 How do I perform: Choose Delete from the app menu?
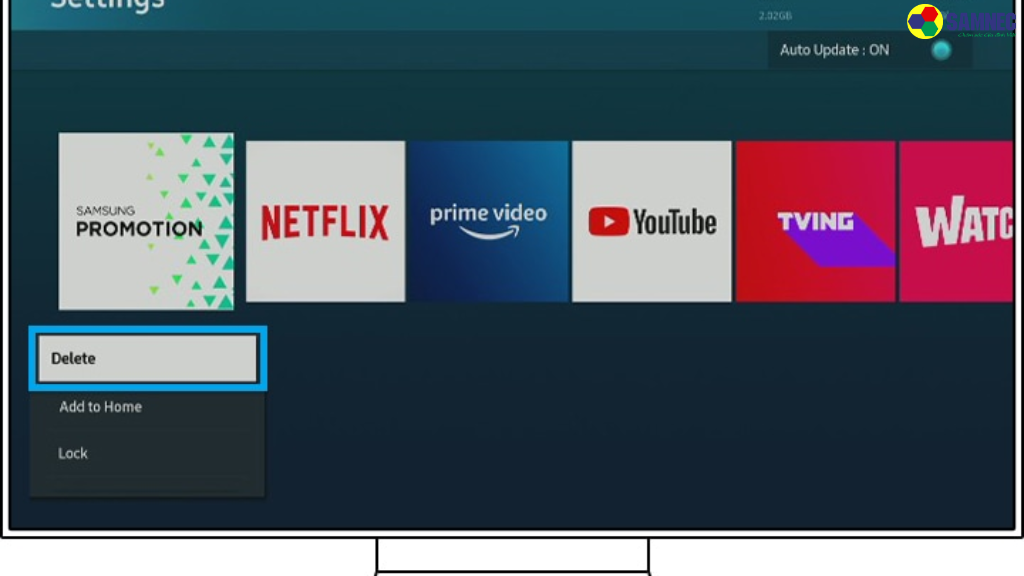(x=148, y=358)
